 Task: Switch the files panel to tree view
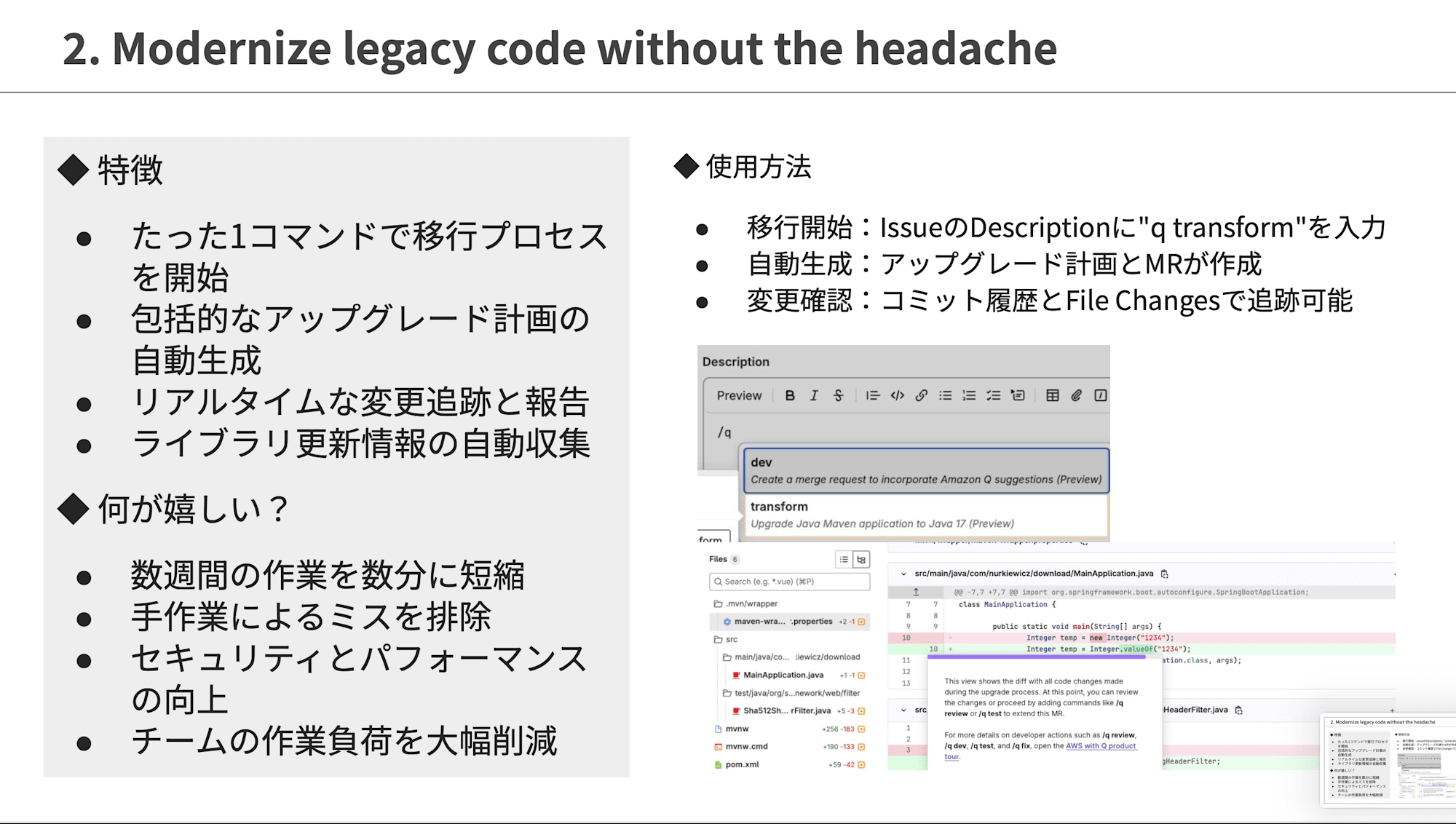(x=861, y=559)
